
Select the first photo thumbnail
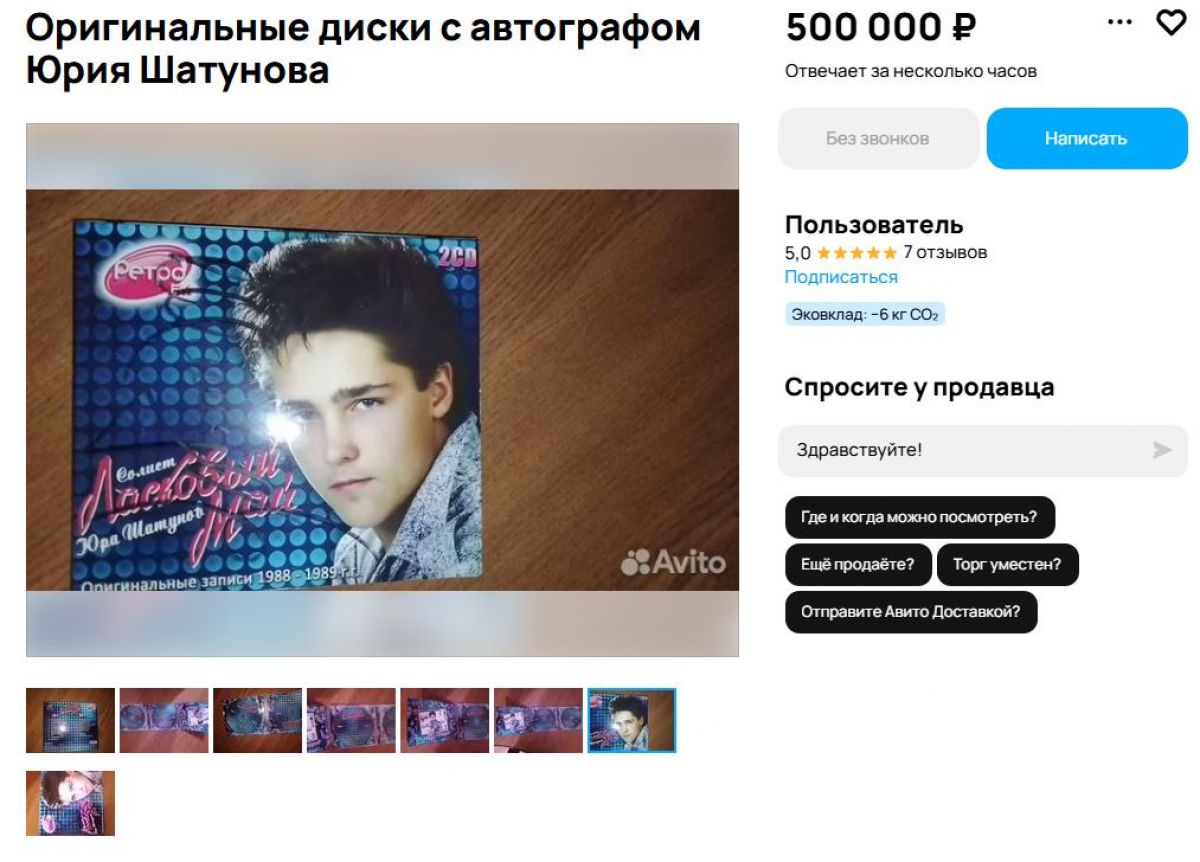tap(70, 720)
